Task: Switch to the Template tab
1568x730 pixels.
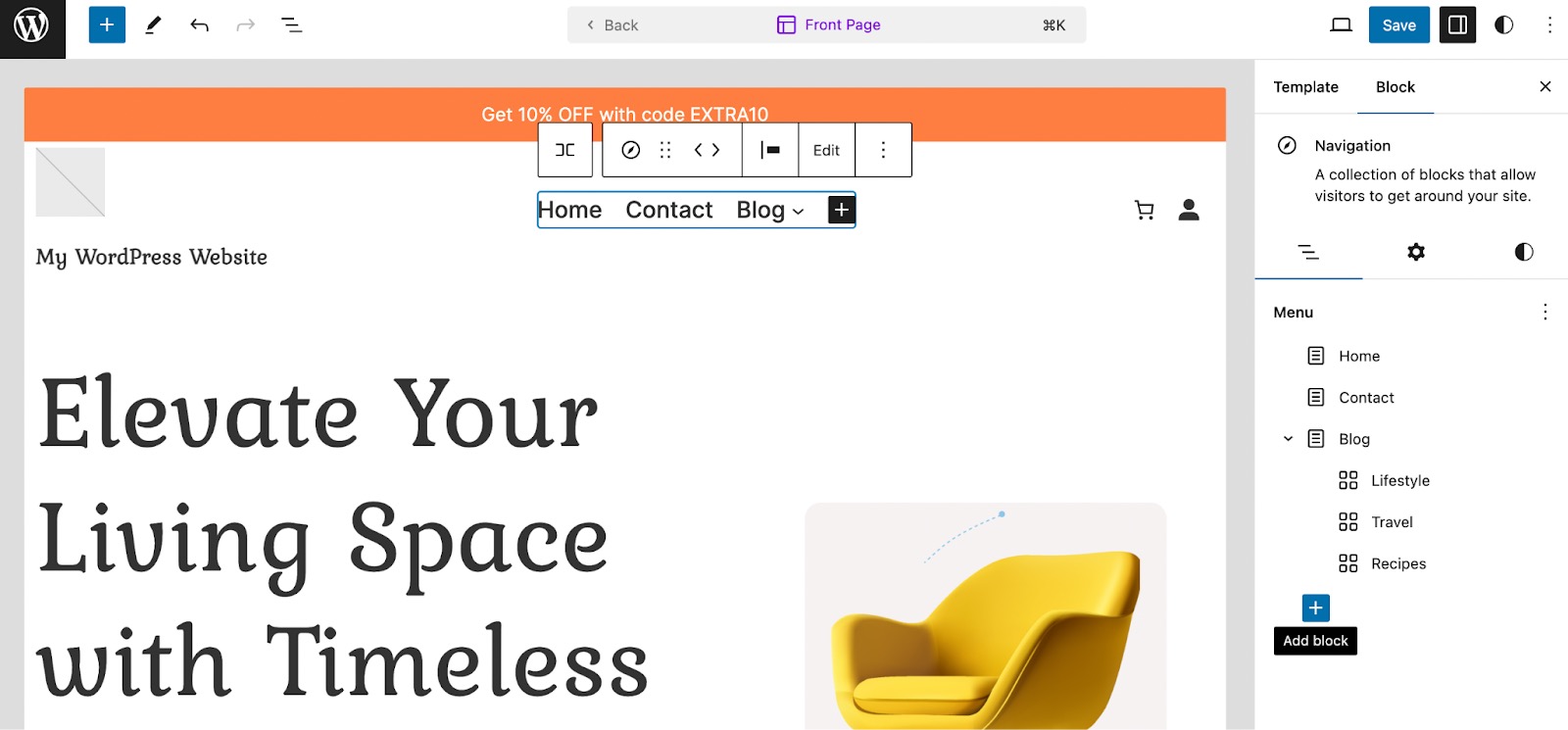Action: coord(1305,87)
